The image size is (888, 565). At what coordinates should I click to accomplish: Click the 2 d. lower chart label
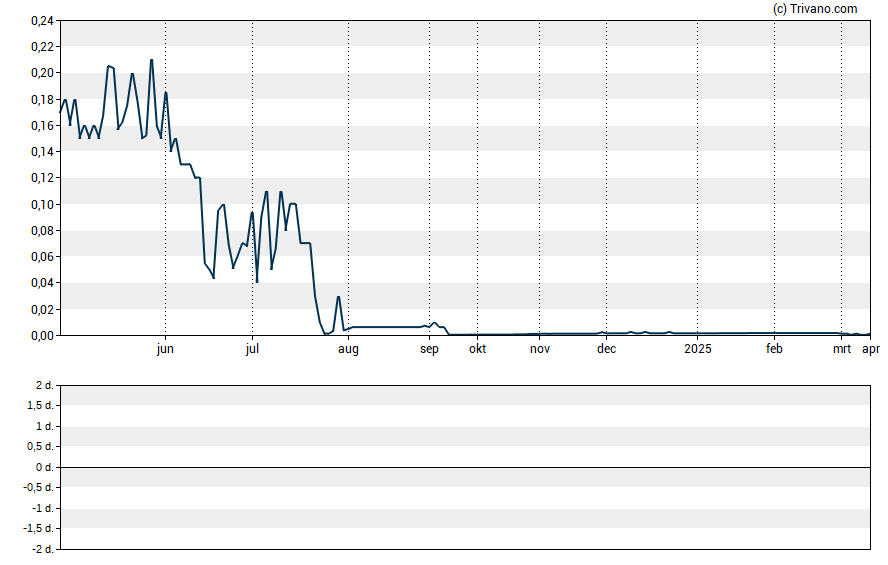click(45, 386)
